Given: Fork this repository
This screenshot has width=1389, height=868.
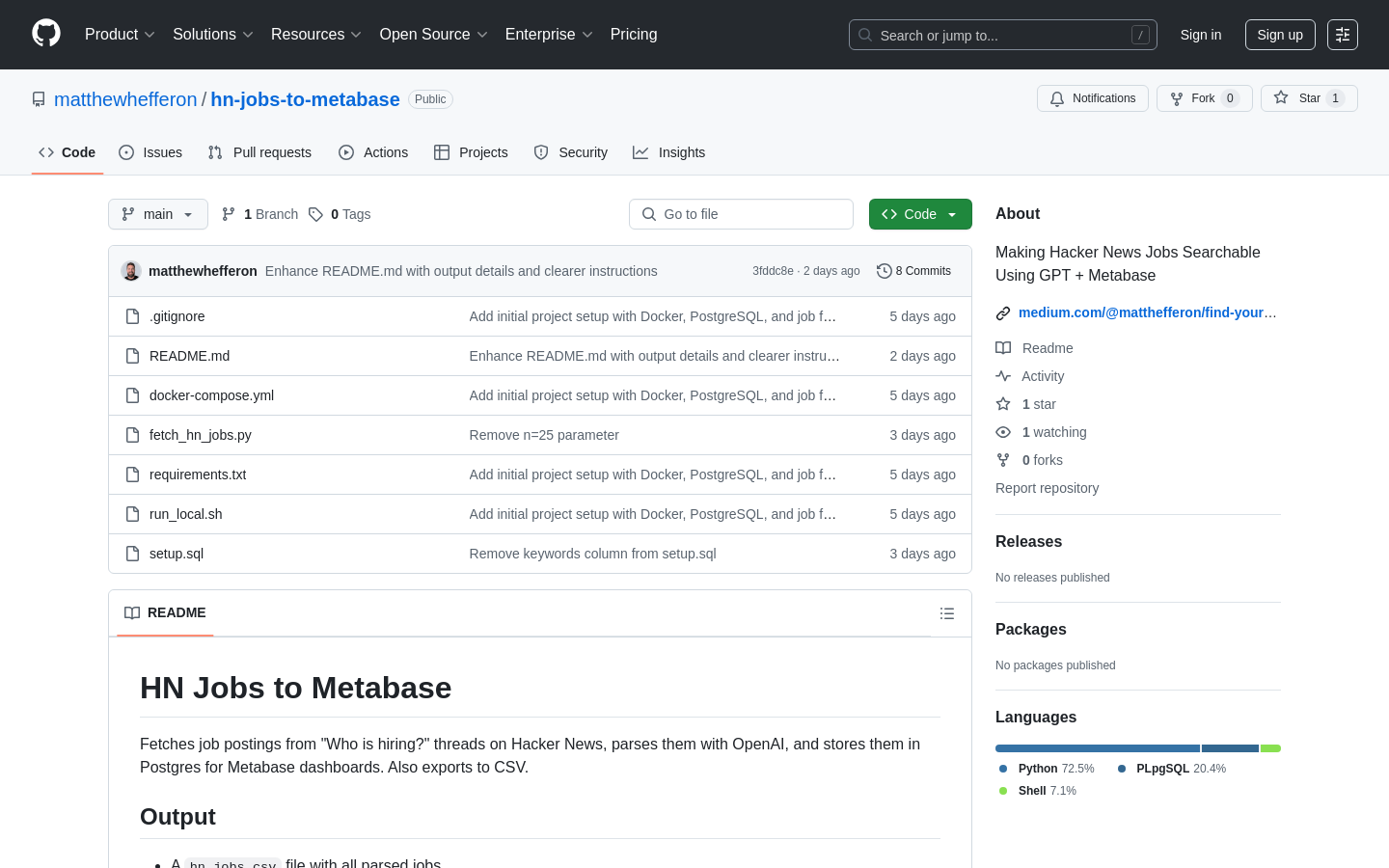Looking at the screenshot, I should pos(1204,98).
